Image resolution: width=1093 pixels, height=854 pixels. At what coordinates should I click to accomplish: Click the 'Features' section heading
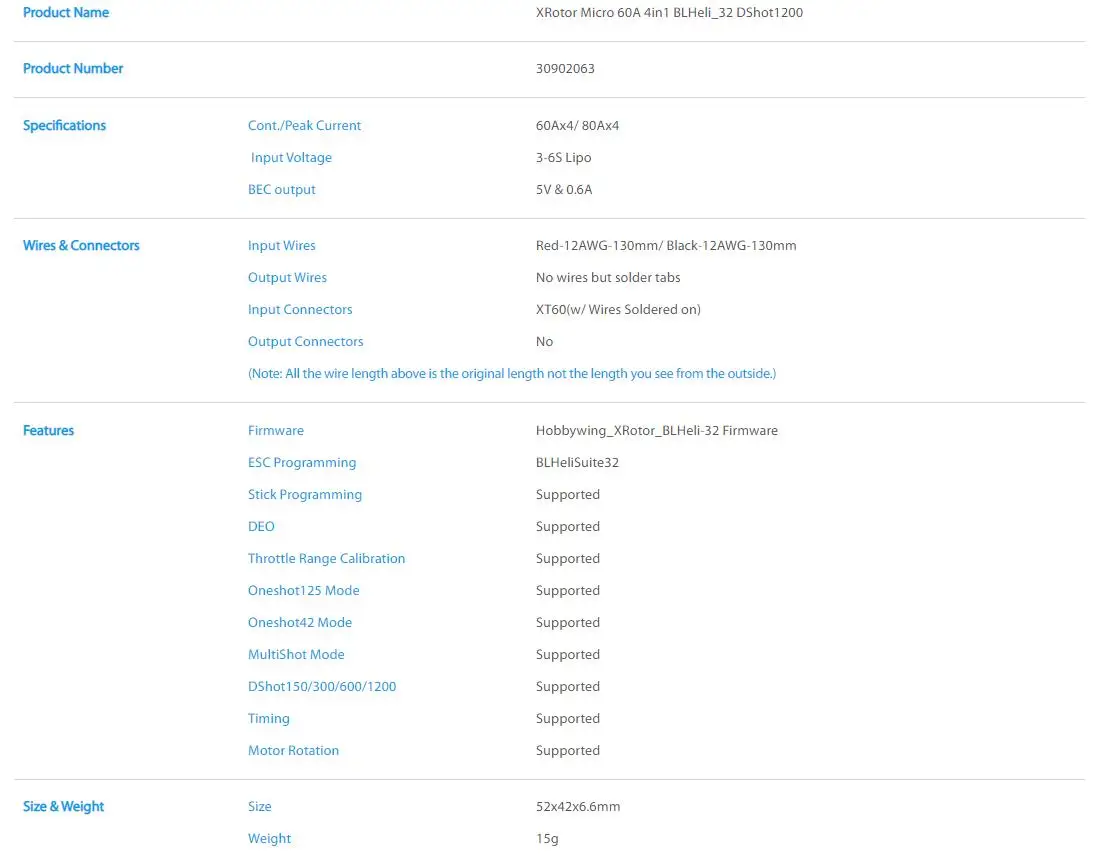48,430
